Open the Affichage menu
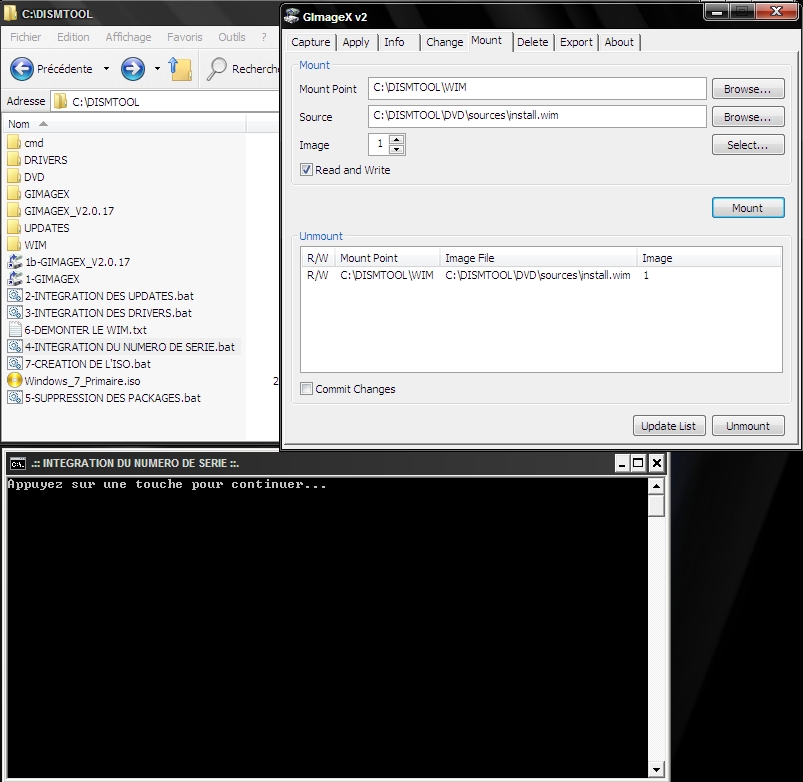The width and height of the screenshot is (803, 782). coord(128,37)
